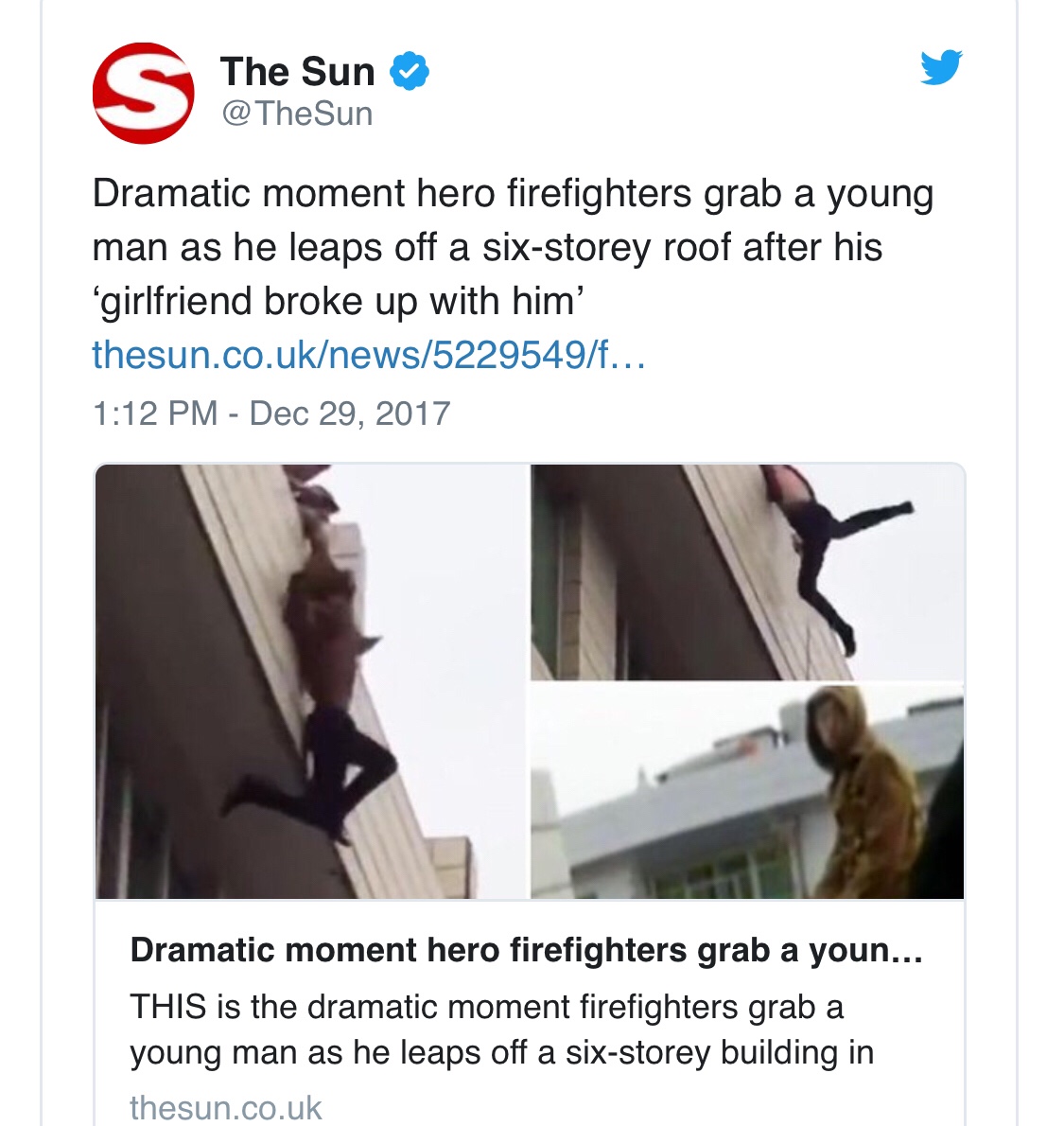Click 'six-storey building in' card text line
The image size is (1064, 1126).
[x=720, y=1053]
